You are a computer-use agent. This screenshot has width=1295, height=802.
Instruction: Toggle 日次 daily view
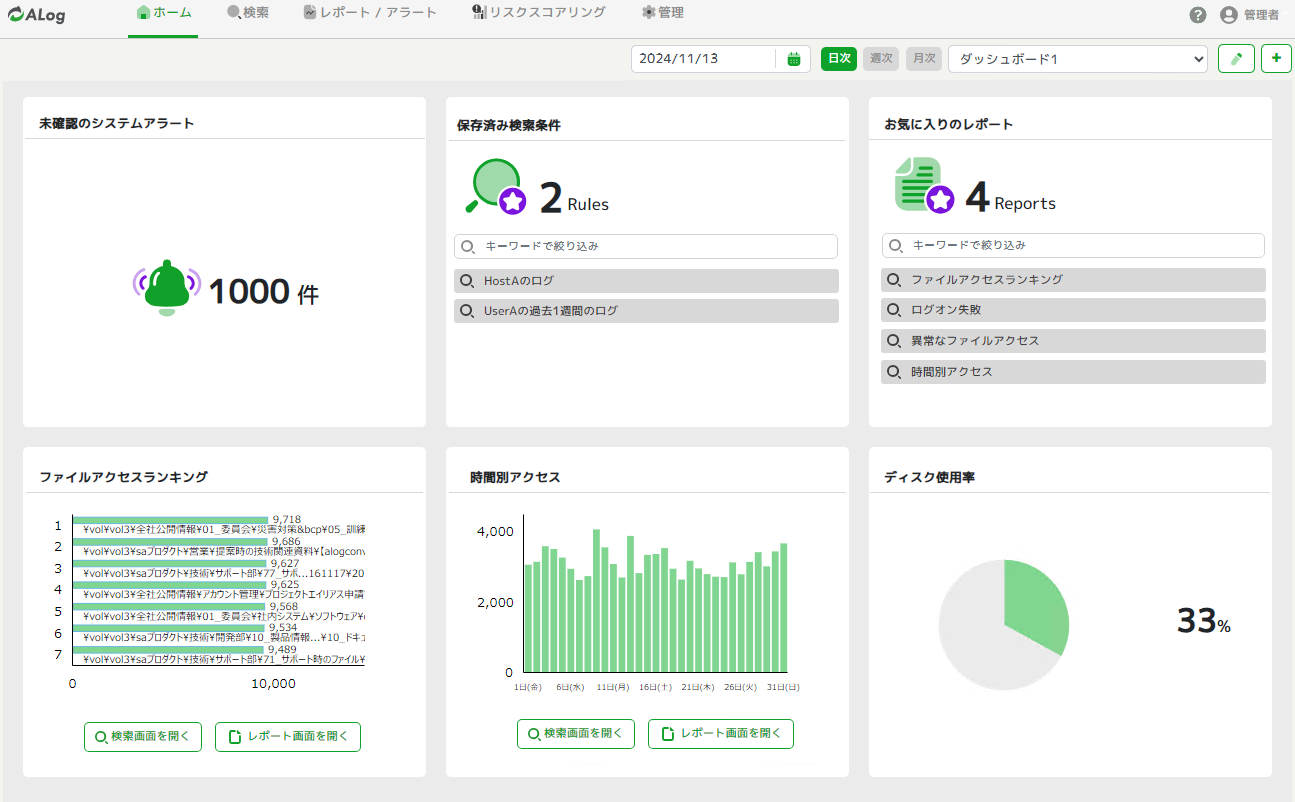coord(839,59)
